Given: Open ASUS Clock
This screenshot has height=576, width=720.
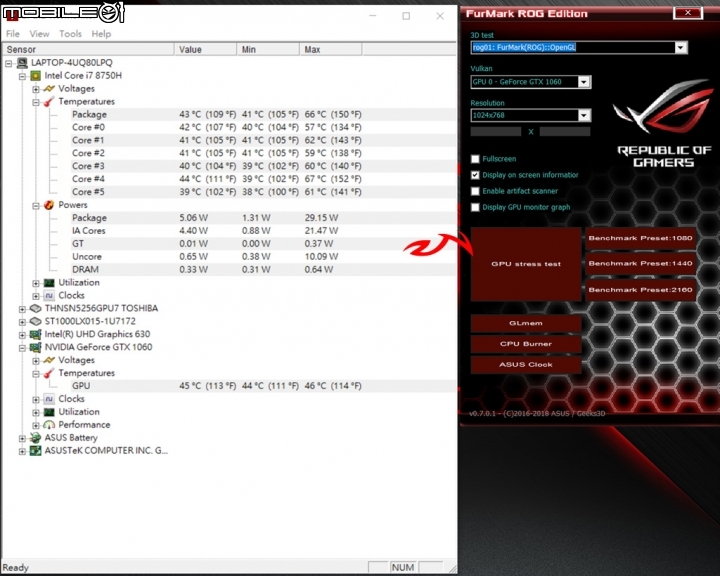Looking at the screenshot, I should tap(526, 365).
